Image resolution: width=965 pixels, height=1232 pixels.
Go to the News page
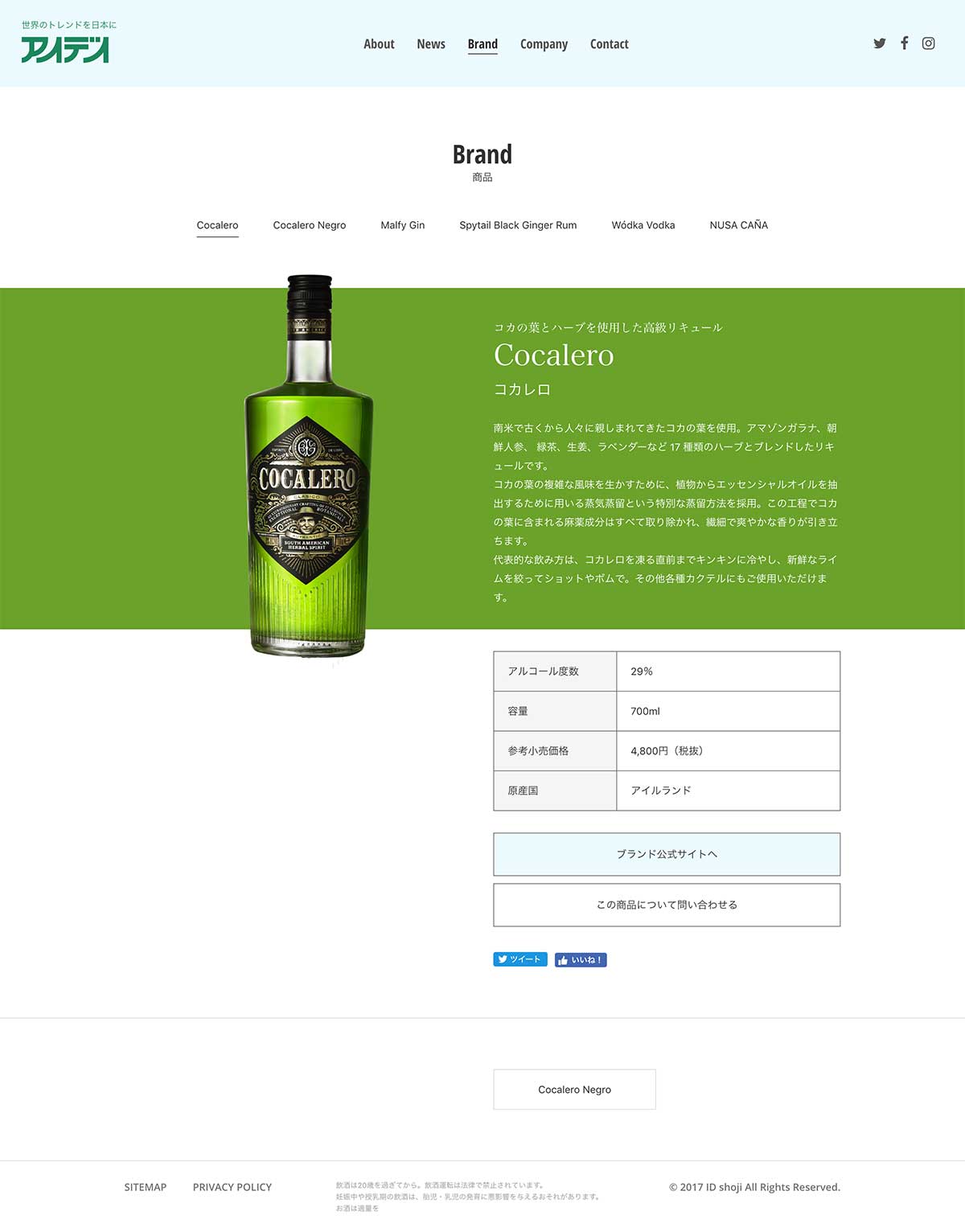tap(431, 44)
